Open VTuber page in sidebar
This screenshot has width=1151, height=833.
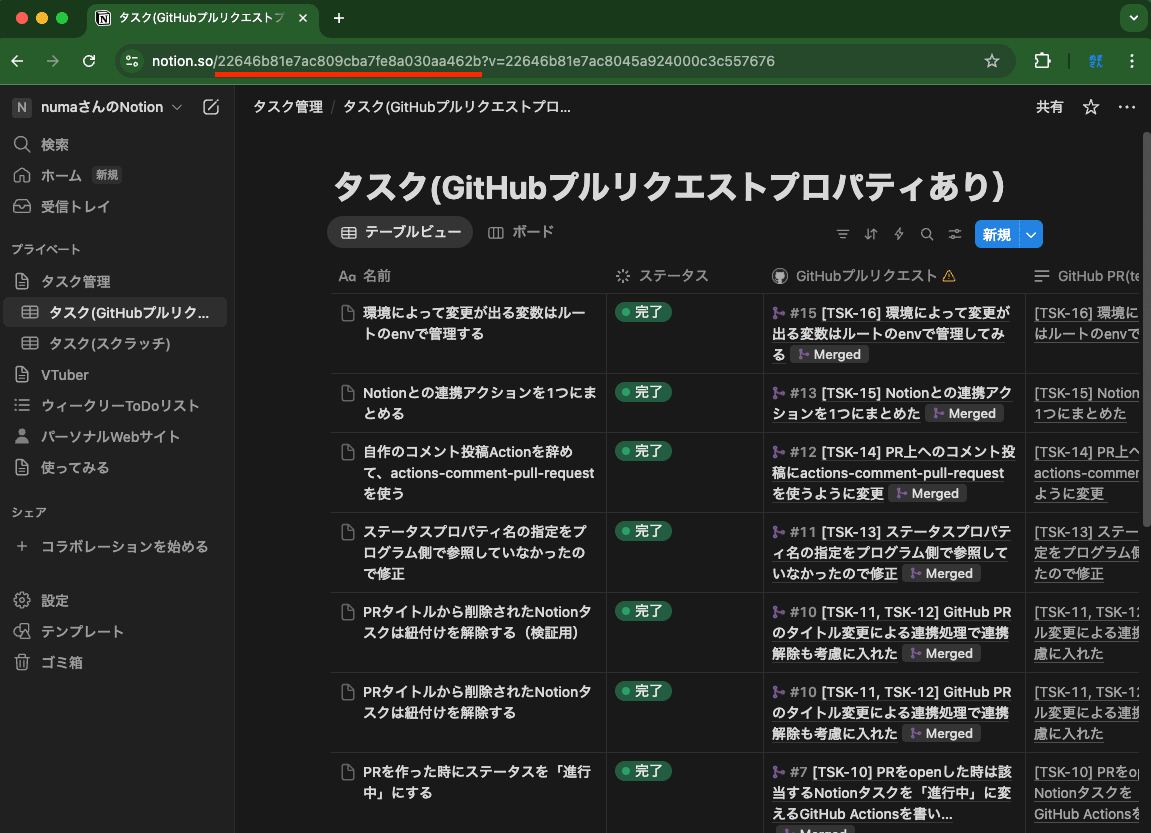[65, 374]
